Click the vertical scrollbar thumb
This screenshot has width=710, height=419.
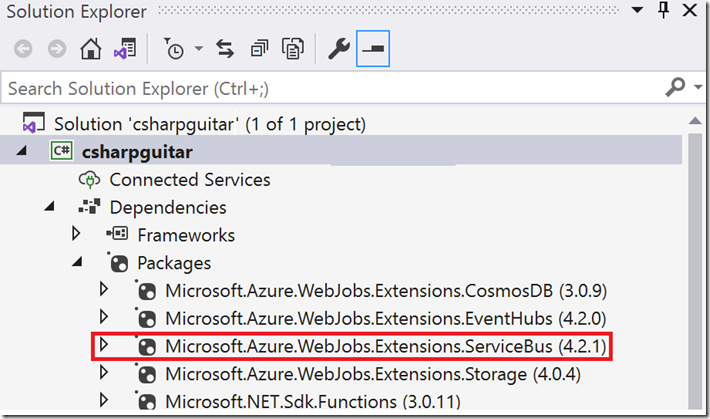pyautogui.click(x=695, y=270)
